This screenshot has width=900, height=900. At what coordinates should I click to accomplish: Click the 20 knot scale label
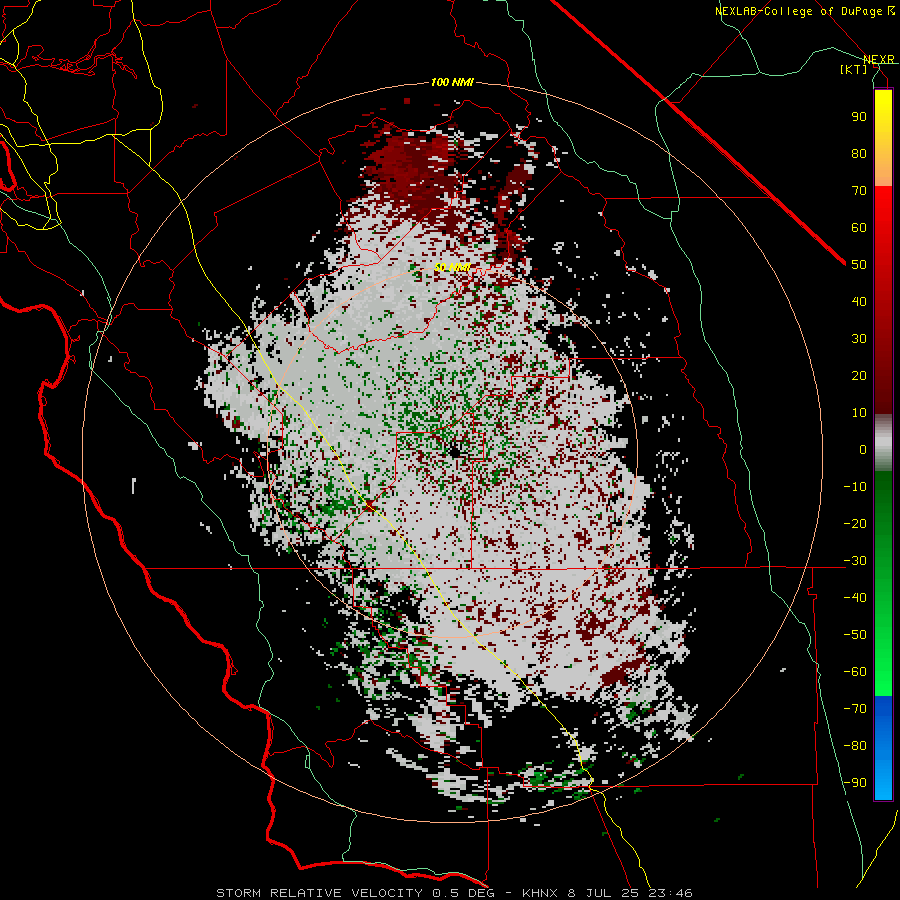click(x=859, y=375)
